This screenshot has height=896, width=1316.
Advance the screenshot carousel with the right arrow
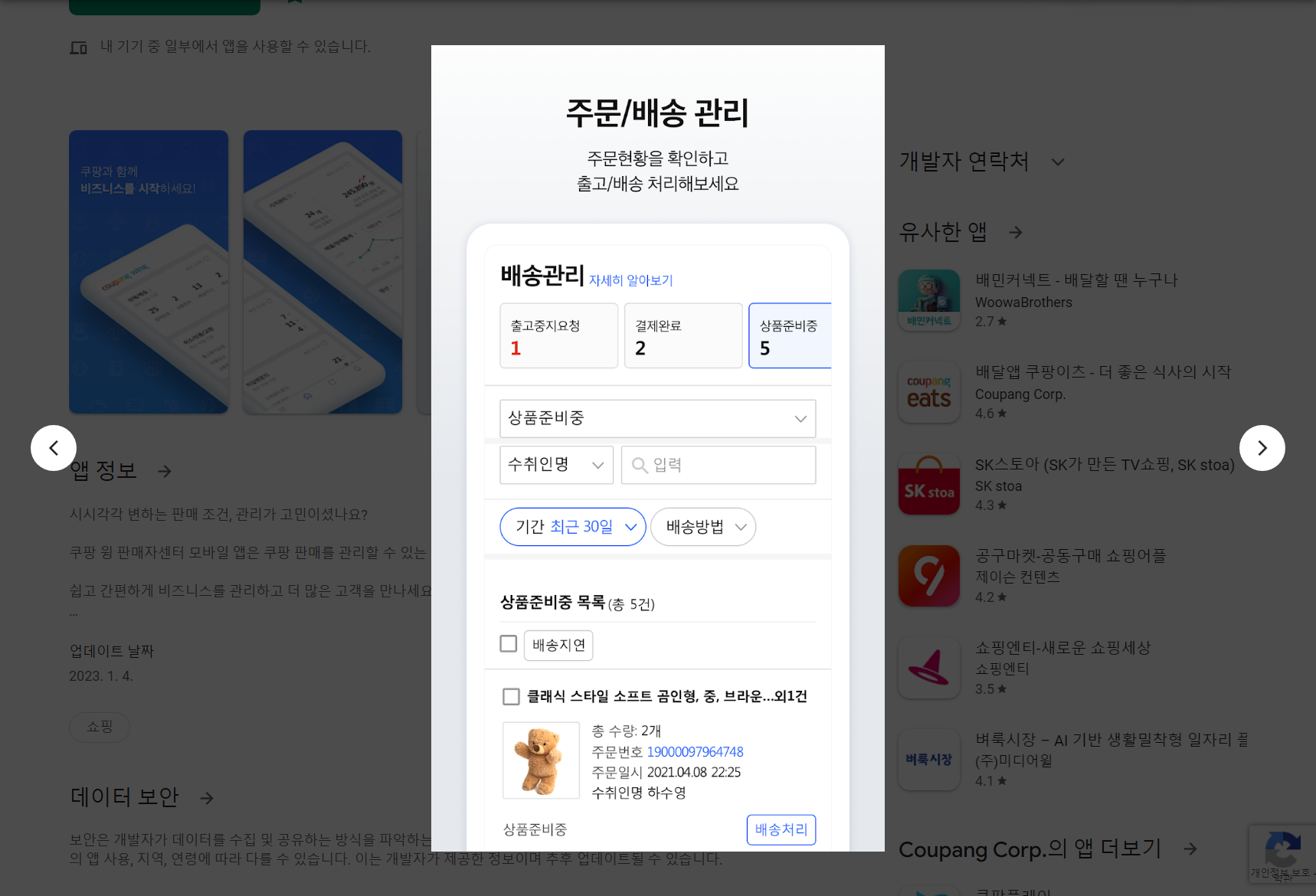[x=1262, y=448]
